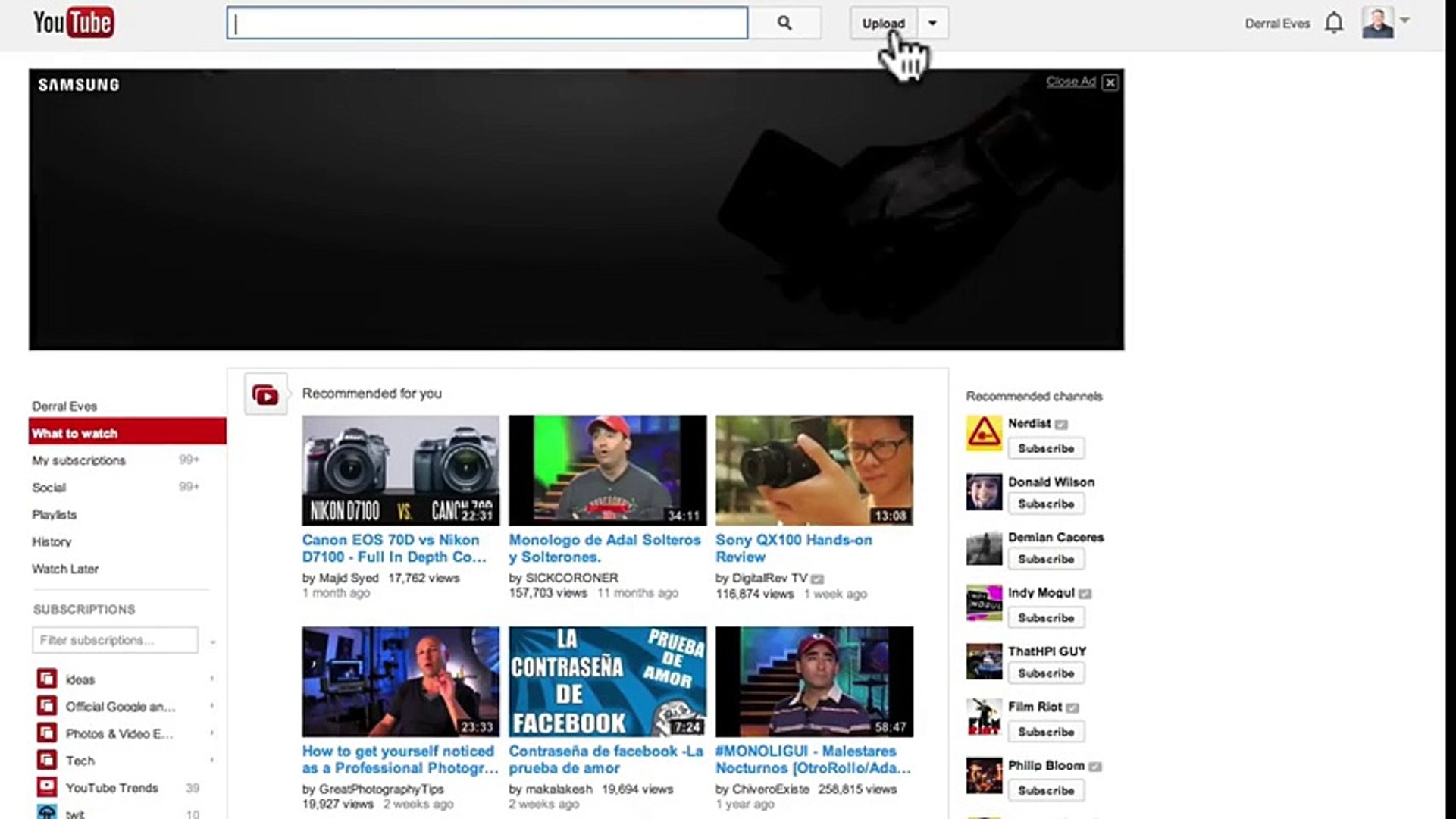Click the search input field

pyautogui.click(x=486, y=23)
